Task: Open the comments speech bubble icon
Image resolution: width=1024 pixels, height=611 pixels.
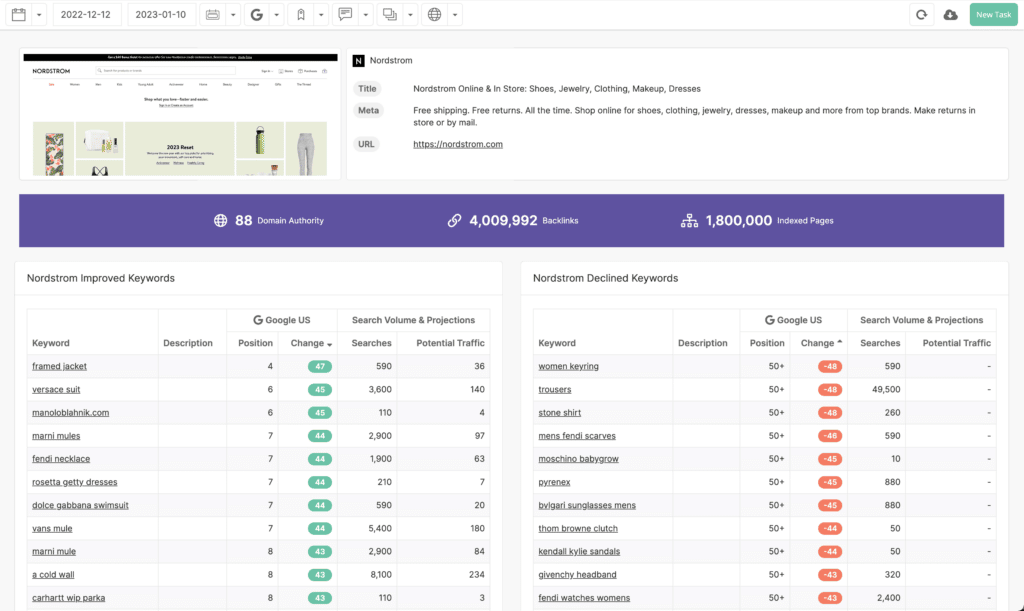Action: coord(345,14)
